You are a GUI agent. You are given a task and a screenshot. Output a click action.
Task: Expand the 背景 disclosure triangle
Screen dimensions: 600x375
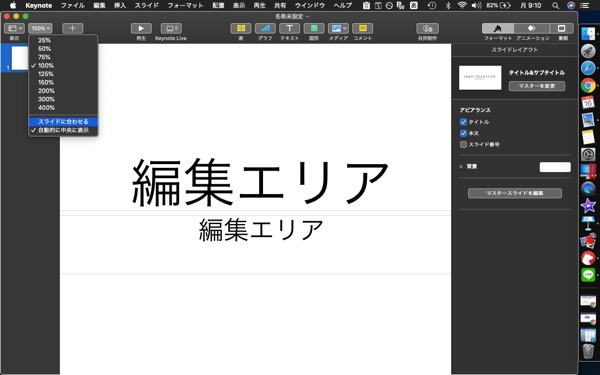coord(461,167)
